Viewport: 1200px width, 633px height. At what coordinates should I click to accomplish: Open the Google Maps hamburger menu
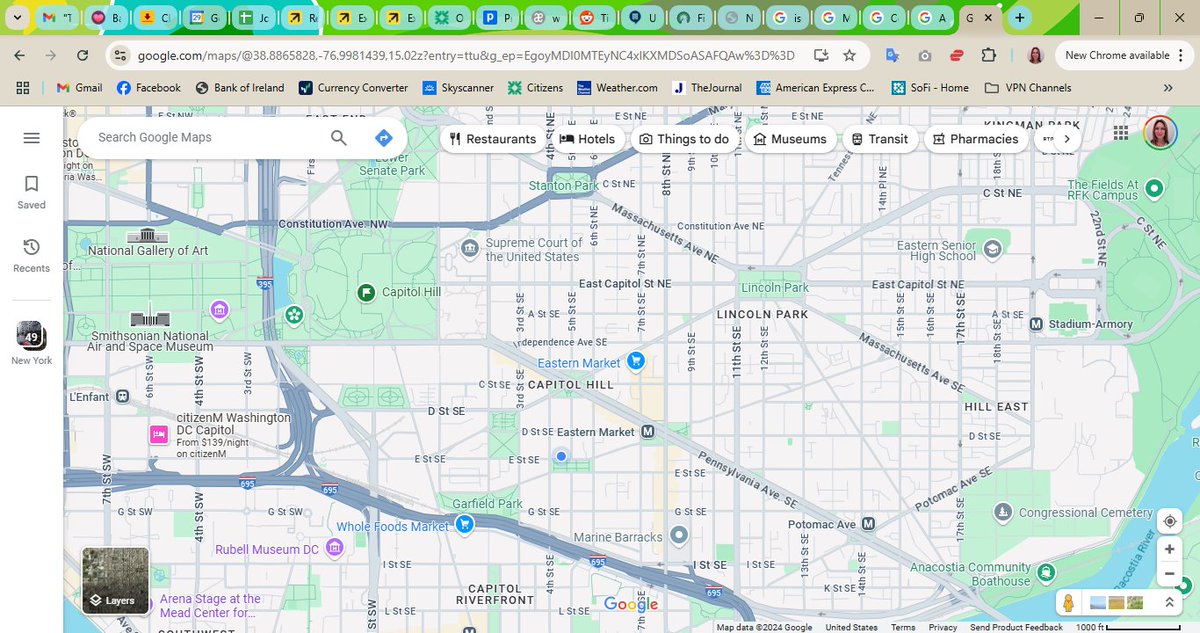31,138
